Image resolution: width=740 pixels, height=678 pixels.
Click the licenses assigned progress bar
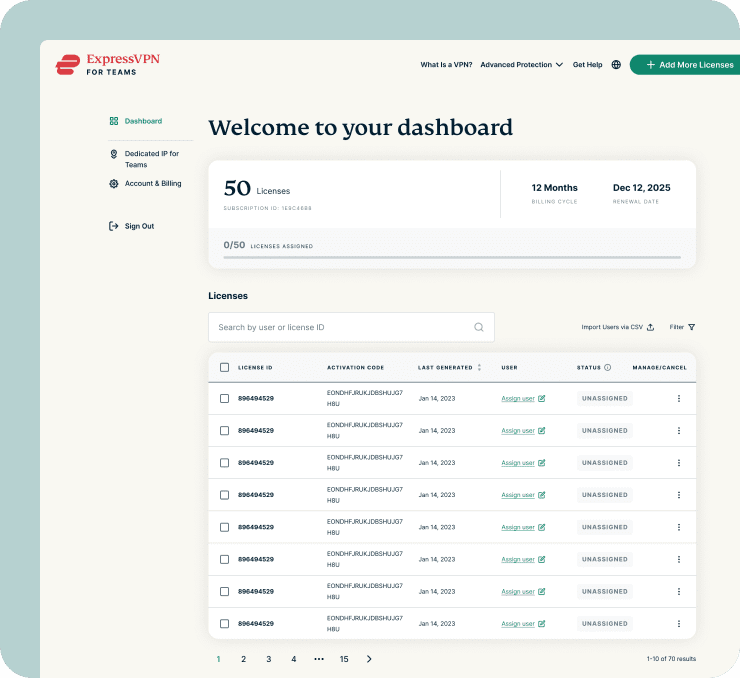[x=452, y=258]
